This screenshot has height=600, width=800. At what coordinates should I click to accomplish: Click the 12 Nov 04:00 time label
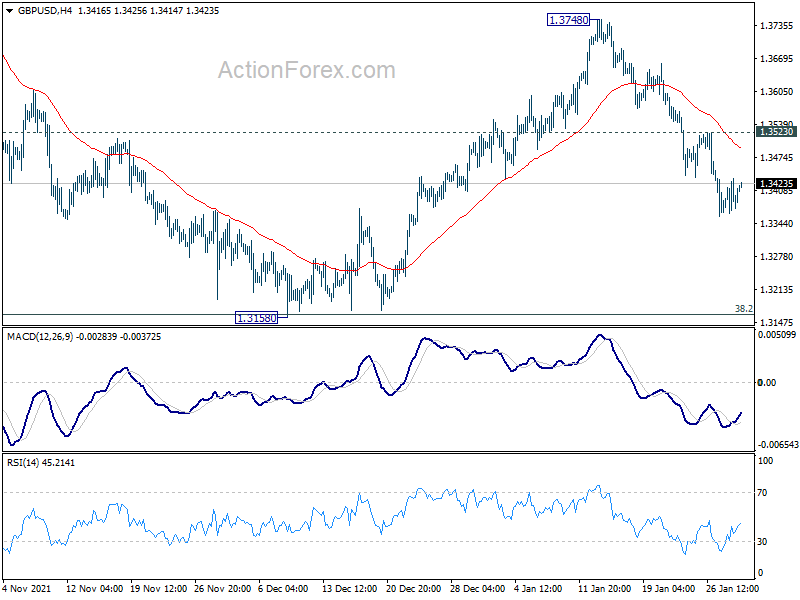tap(94, 588)
